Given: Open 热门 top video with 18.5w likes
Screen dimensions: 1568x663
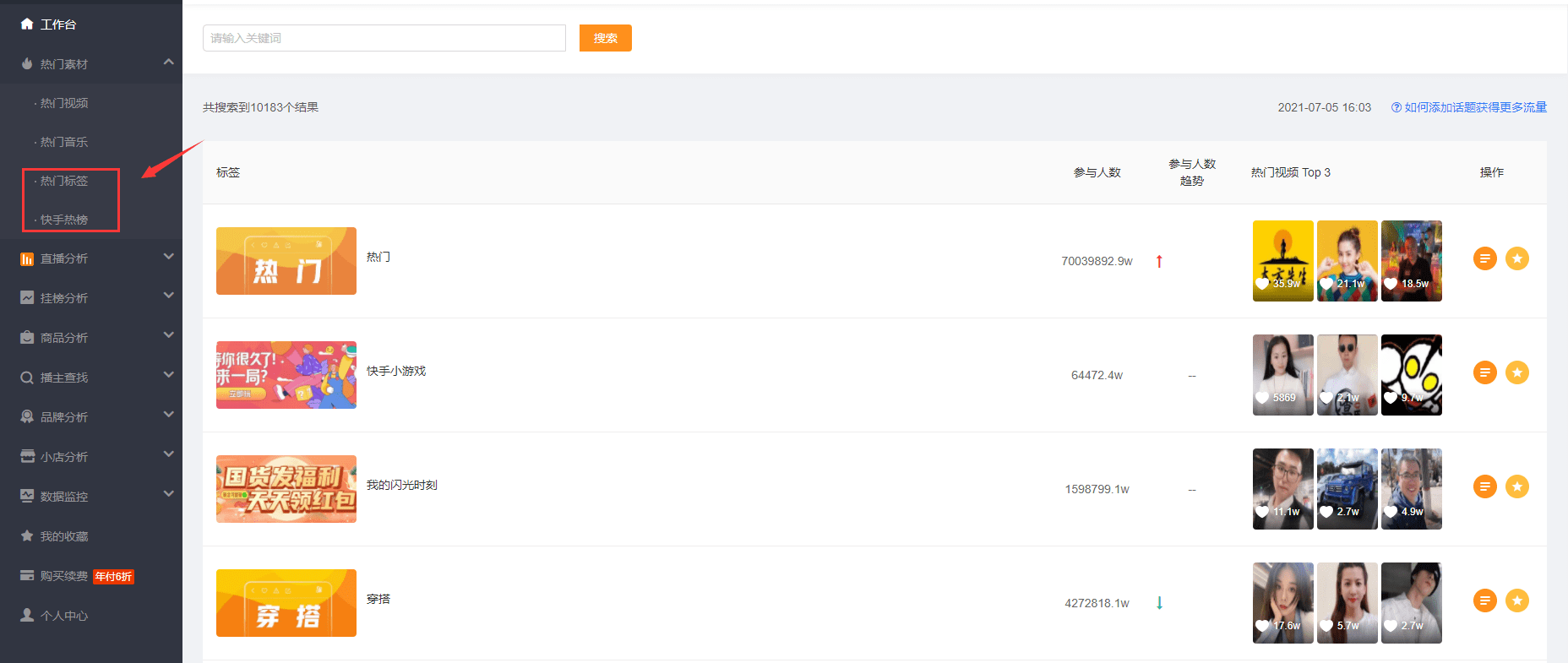Looking at the screenshot, I should pyautogui.click(x=1412, y=261).
